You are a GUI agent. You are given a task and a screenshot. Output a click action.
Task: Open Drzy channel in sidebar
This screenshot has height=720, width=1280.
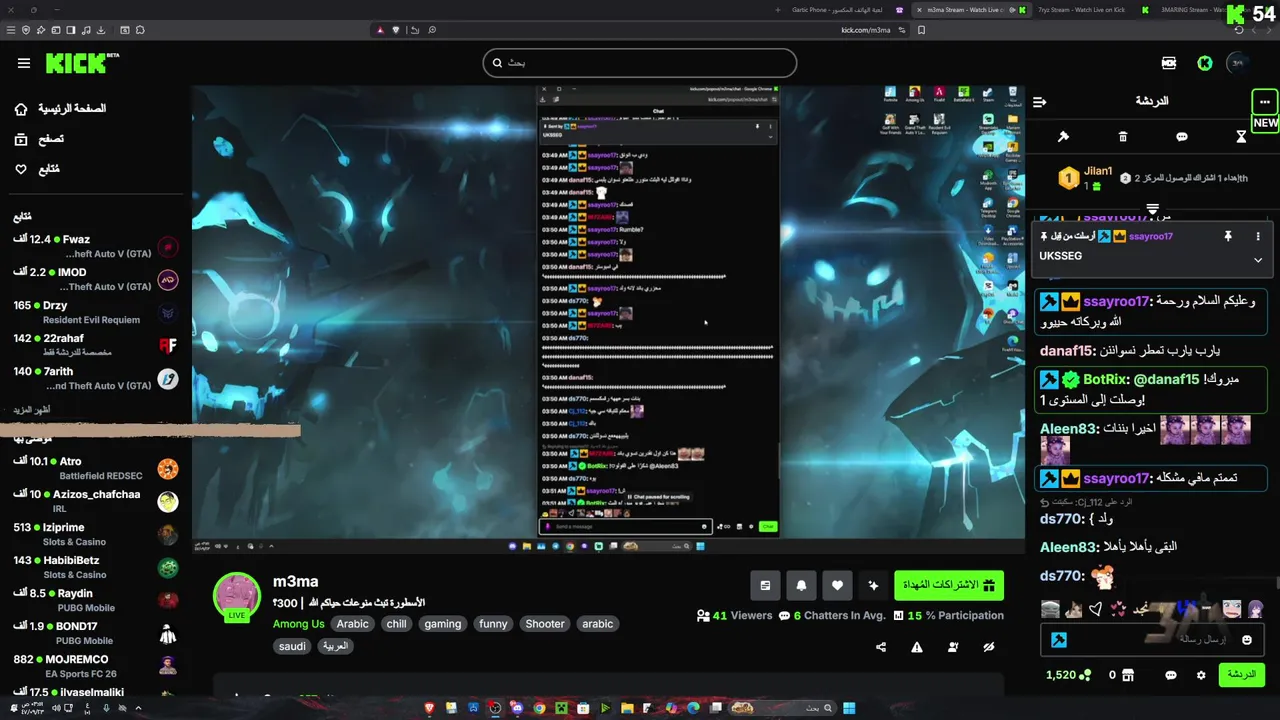point(95,312)
